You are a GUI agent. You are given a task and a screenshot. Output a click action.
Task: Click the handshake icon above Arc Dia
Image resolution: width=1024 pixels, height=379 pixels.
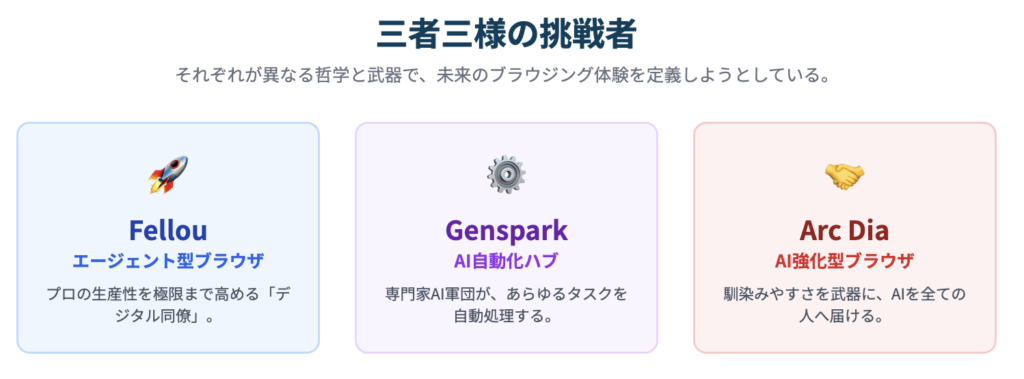pyautogui.click(x=844, y=175)
